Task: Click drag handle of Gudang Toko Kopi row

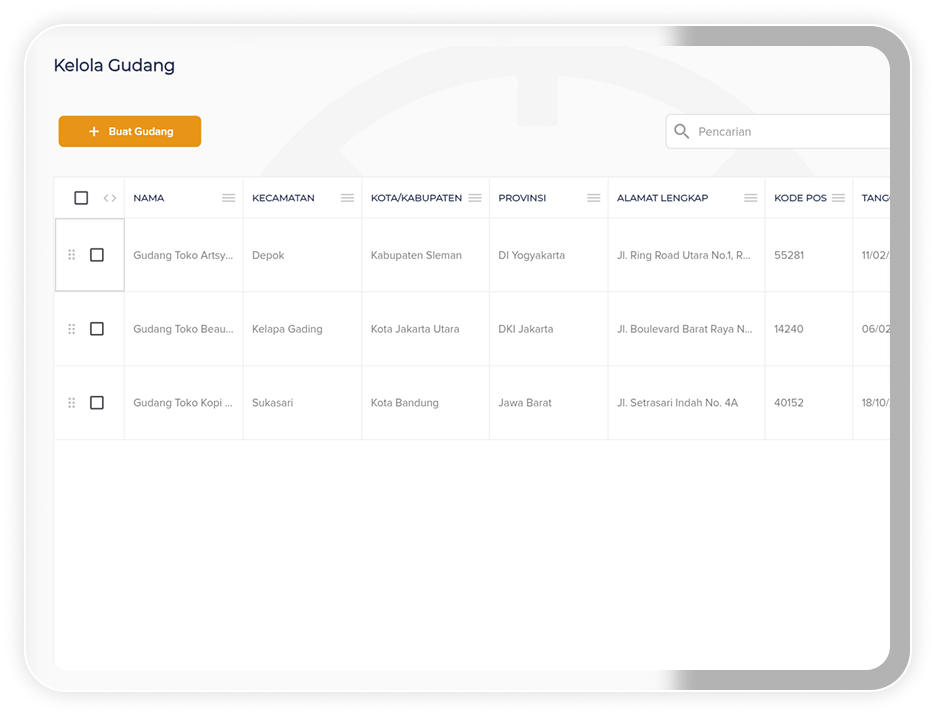Action: coord(71,403)
